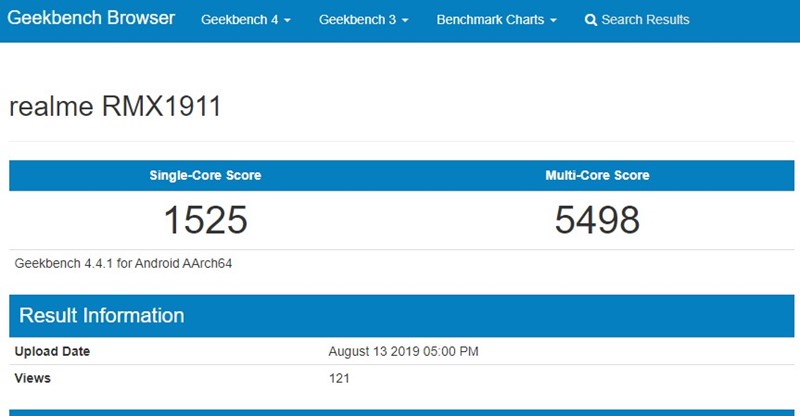Expand the Benchmark Charts dropdown caret
800x416 pixels.
click(553, 21)
